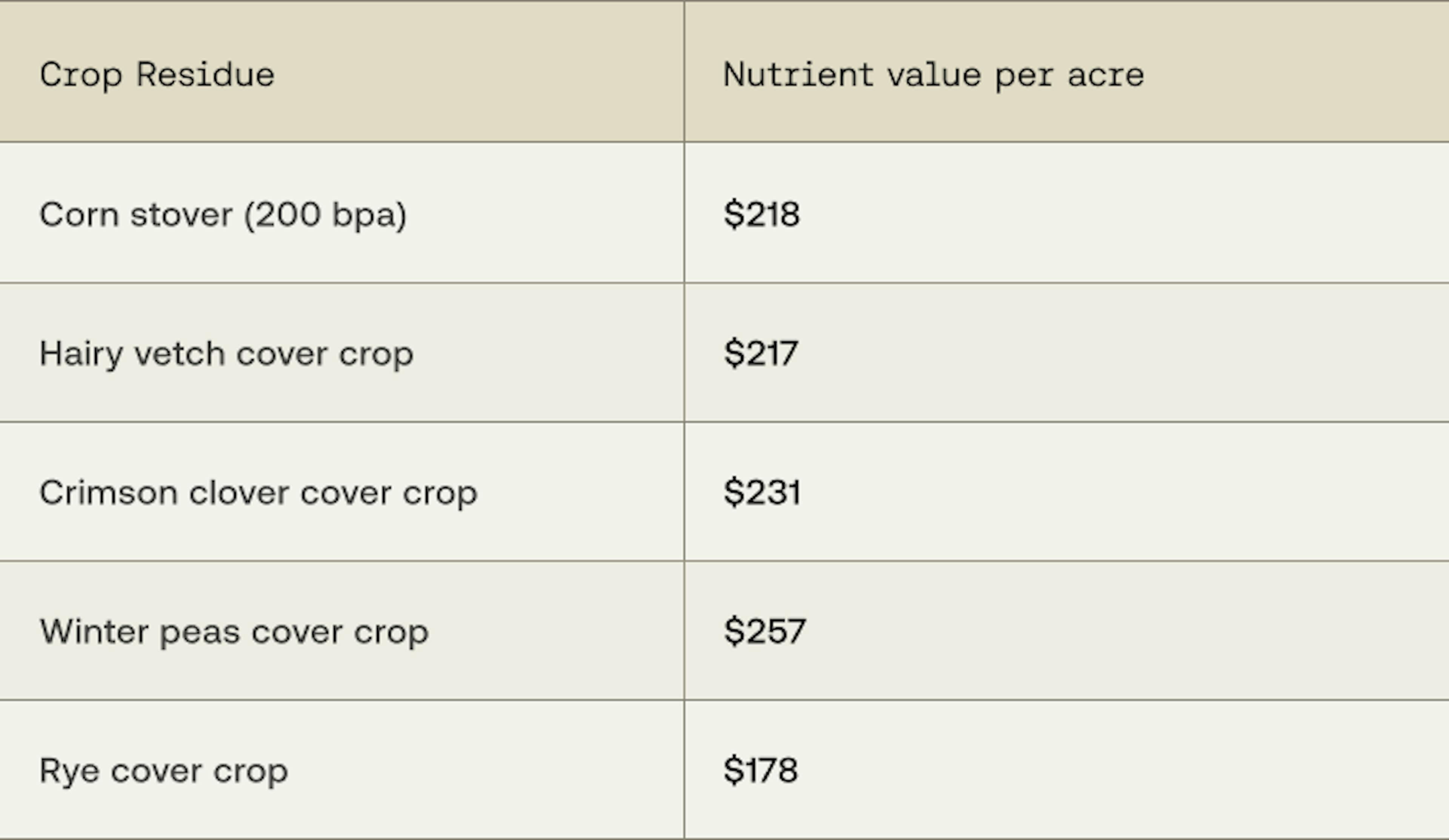Click the word acre in header

coord(1106,77)
